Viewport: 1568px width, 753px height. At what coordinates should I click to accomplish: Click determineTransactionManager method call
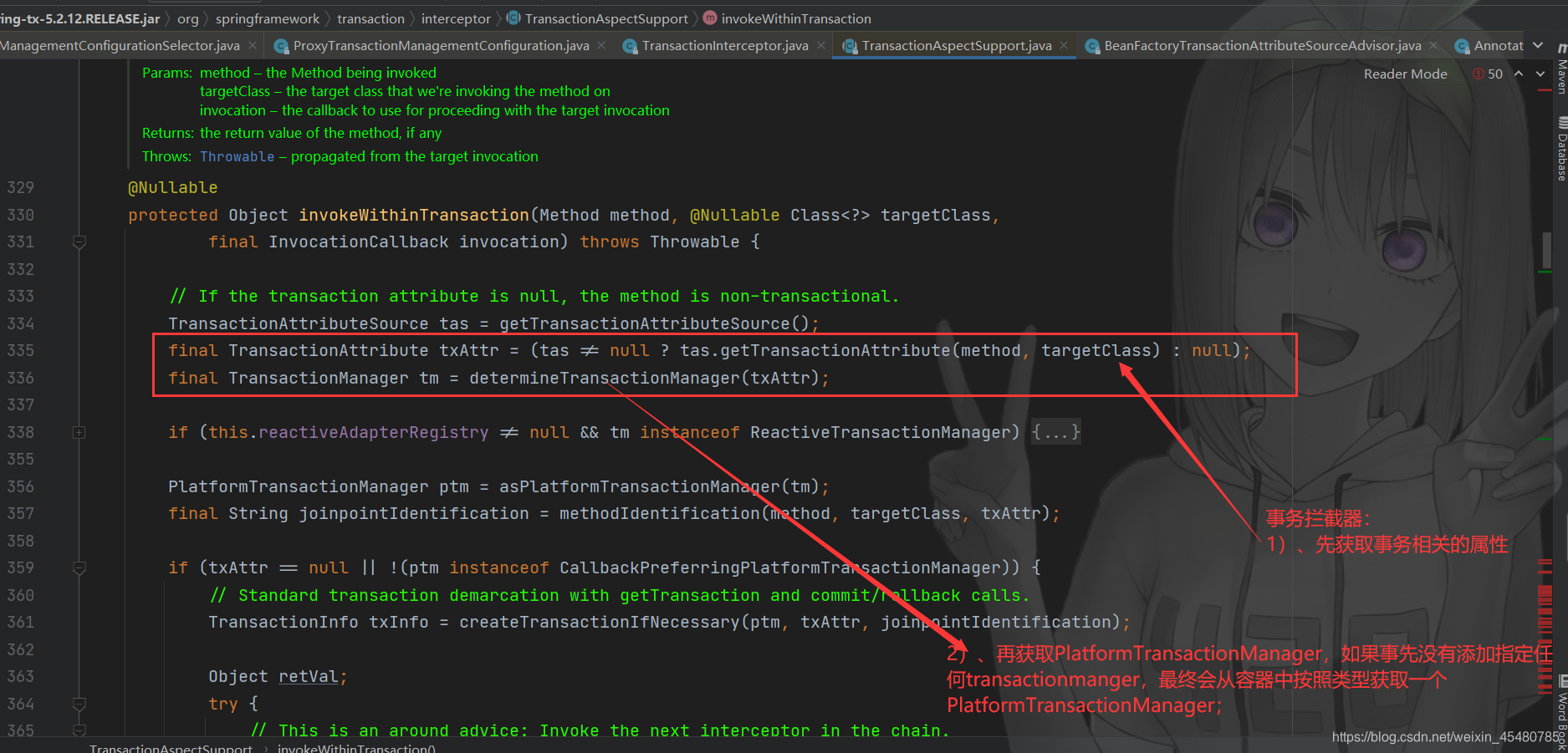point(604,379)
